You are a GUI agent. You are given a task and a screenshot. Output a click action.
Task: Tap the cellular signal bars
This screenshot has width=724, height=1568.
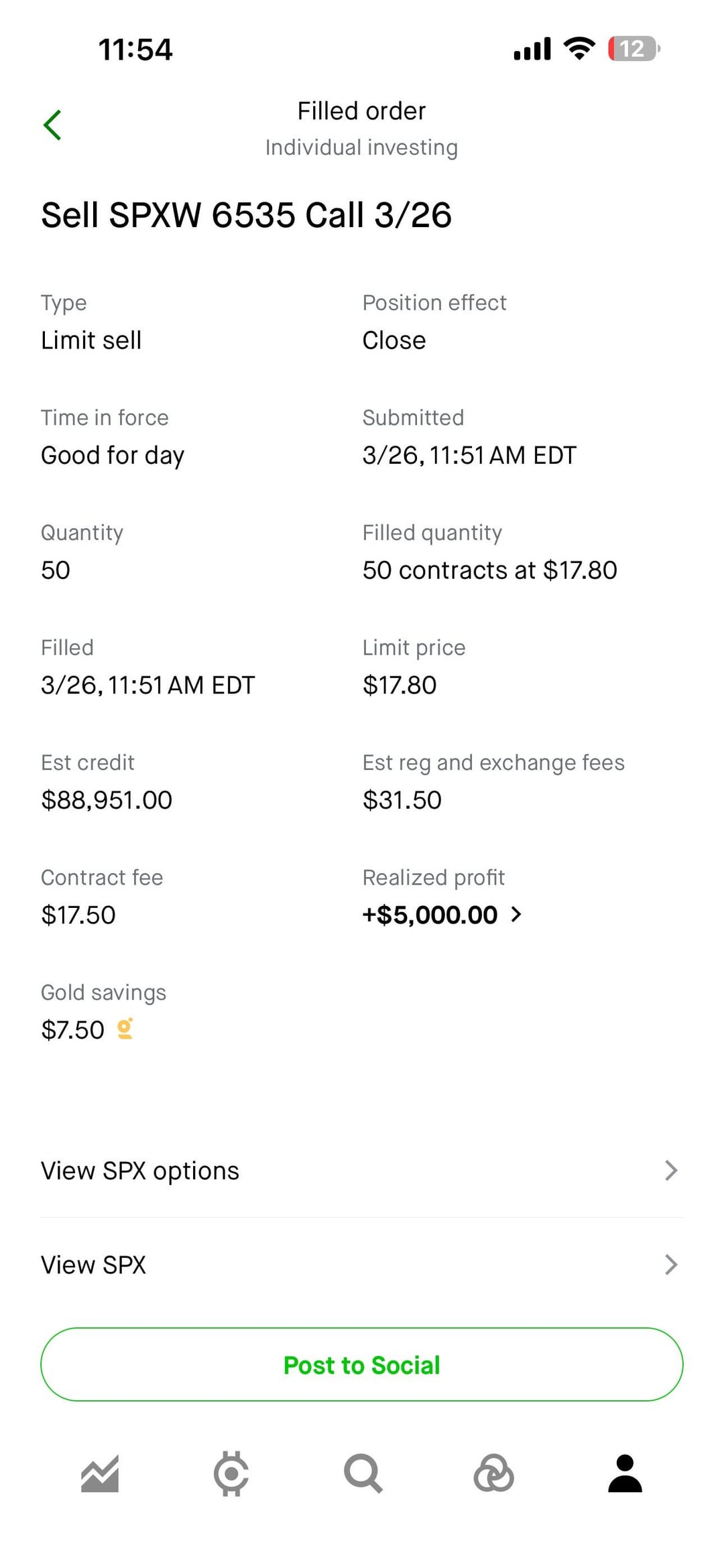(532, 49)
